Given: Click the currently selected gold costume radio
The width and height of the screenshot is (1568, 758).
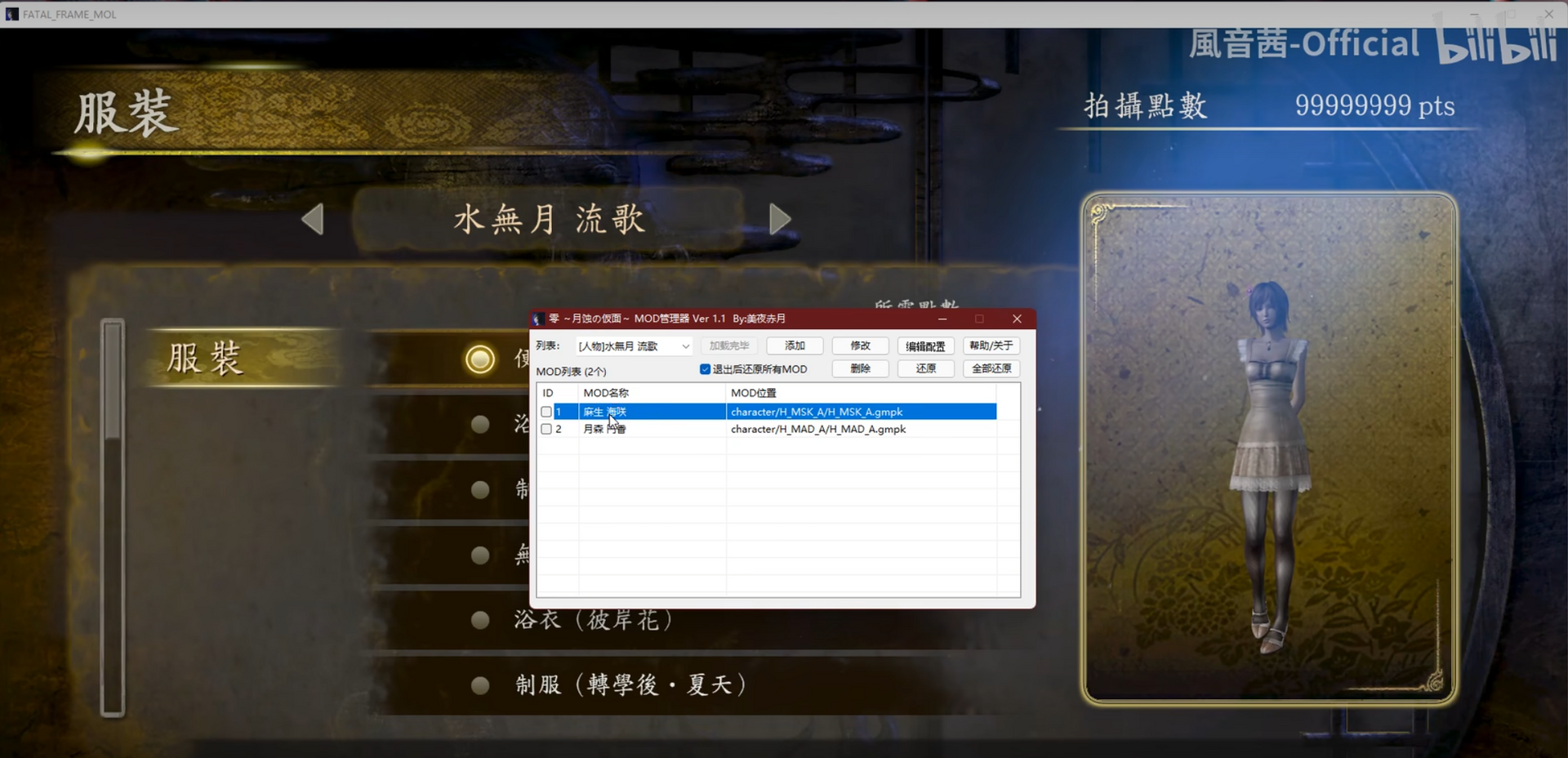Looking at the screenshot, I should pos(480,359).
